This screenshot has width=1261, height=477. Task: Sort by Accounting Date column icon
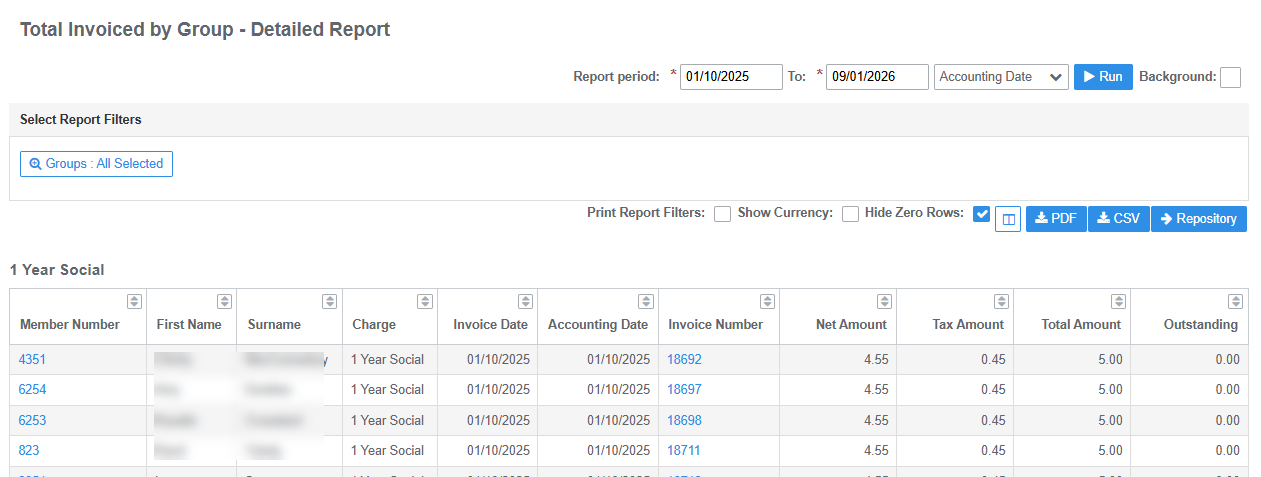(645, 301)
